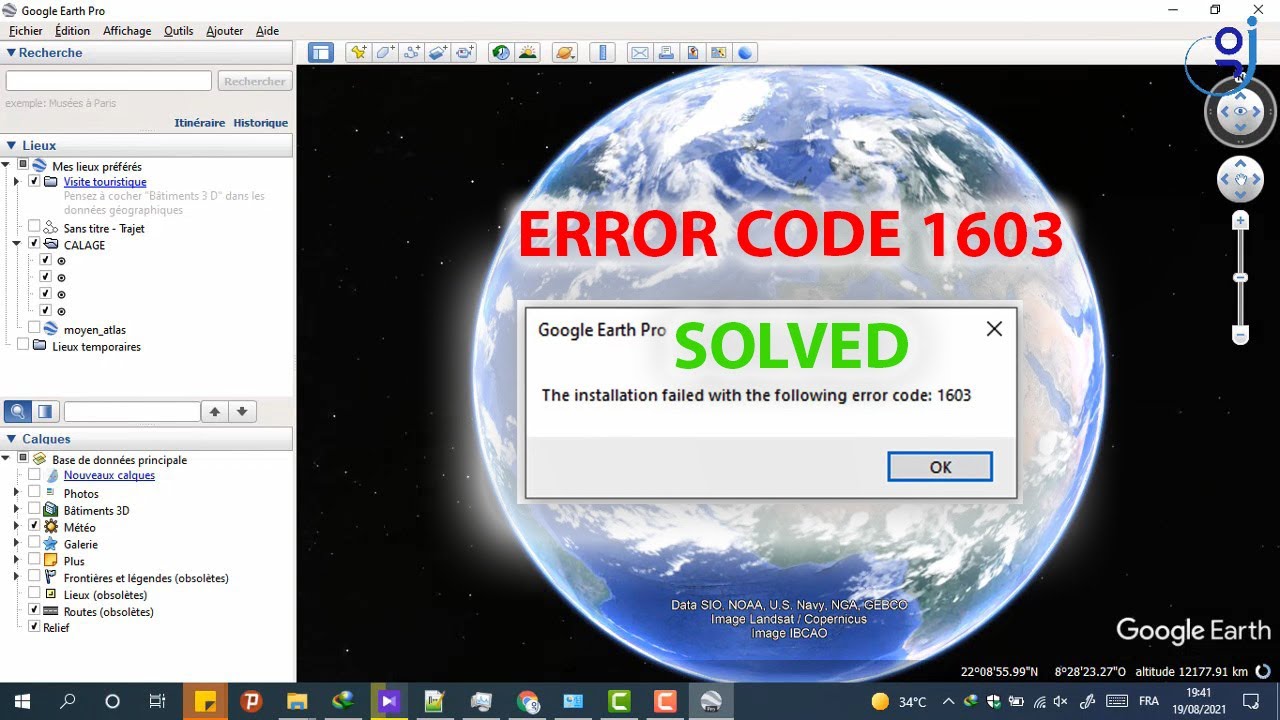Open the Fichier menu

click(x=26, y=31)
